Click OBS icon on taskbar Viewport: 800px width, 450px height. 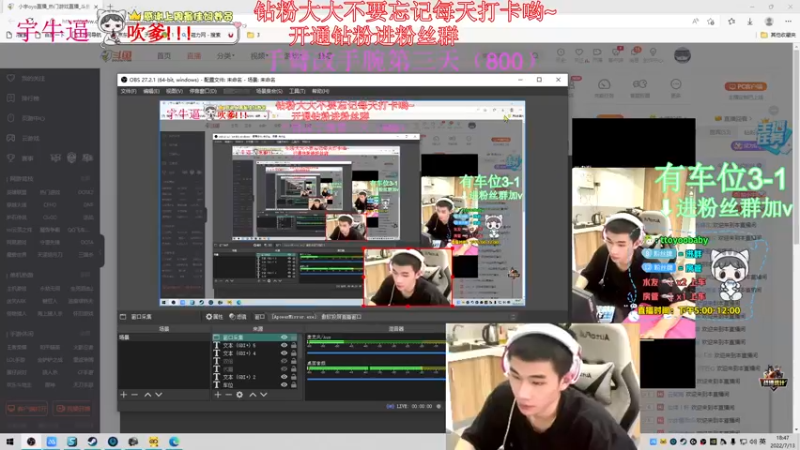click(31, 441)
